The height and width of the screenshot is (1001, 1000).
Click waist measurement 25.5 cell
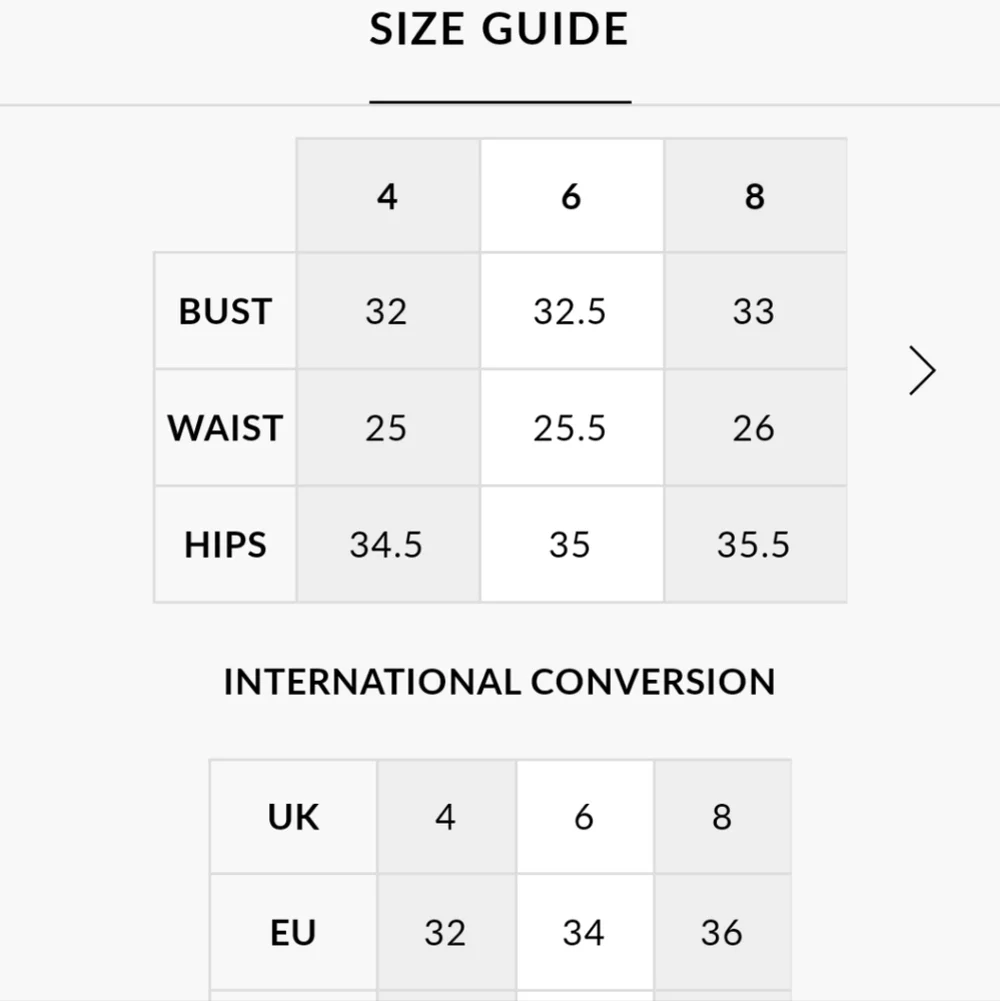tap(572, 428)
